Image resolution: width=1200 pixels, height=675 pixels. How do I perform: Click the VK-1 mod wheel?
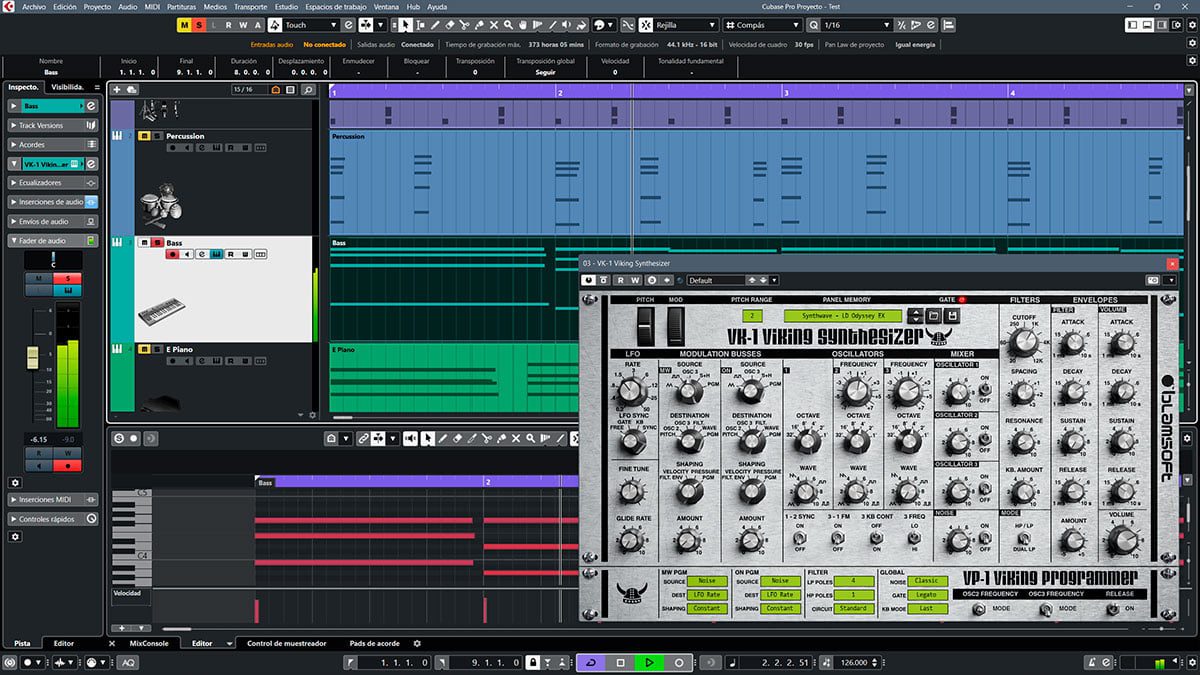click(678, 326)
